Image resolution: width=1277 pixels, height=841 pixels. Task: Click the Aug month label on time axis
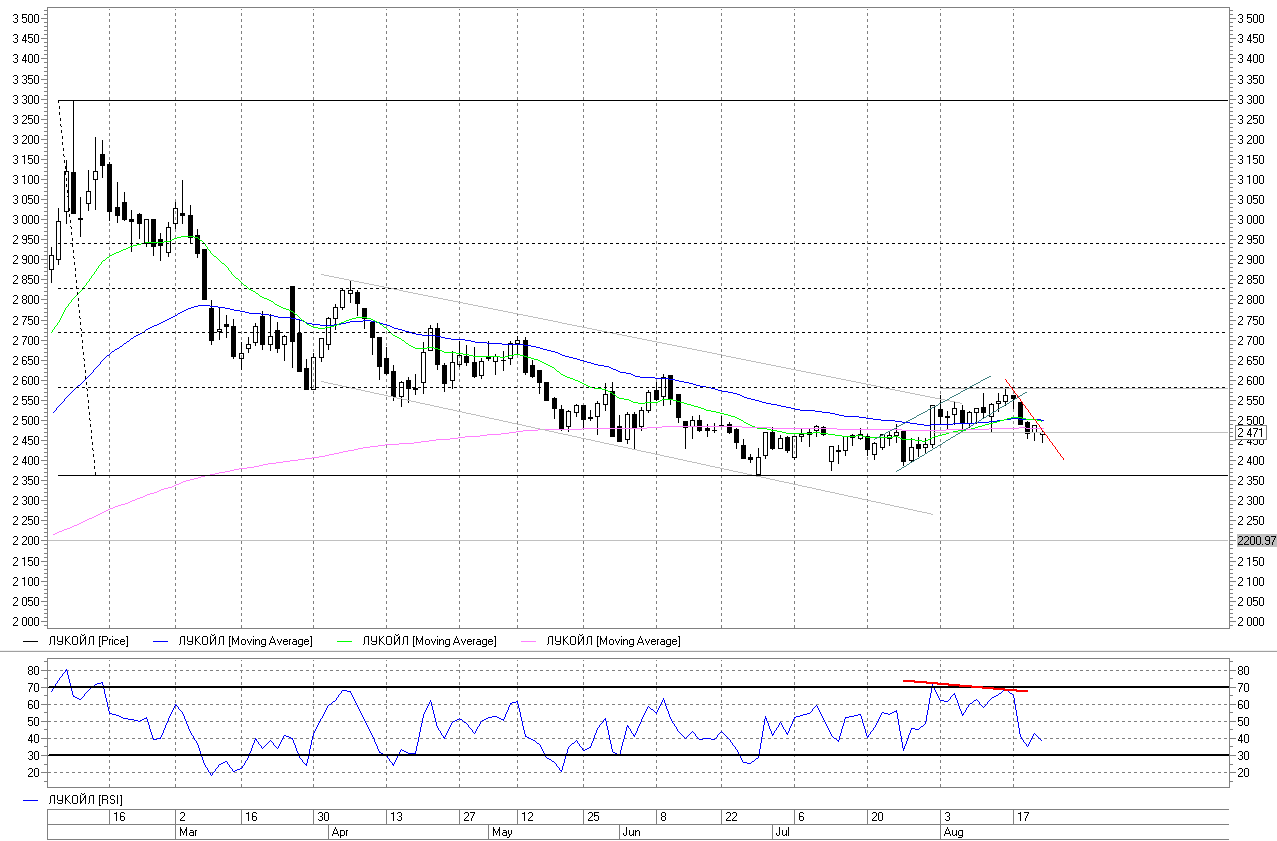(x=952, y=831)
